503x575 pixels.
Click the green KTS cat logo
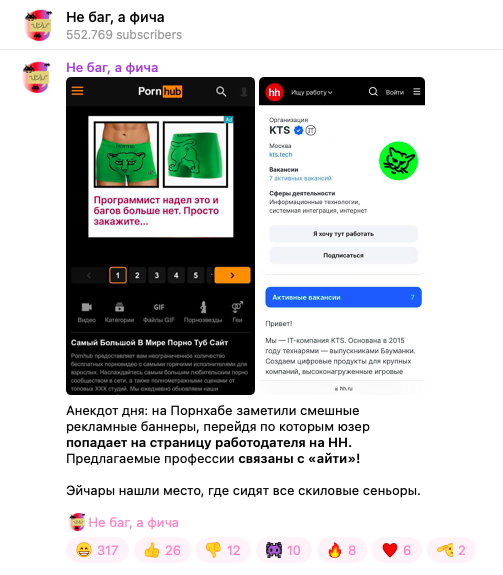(399, 161)
